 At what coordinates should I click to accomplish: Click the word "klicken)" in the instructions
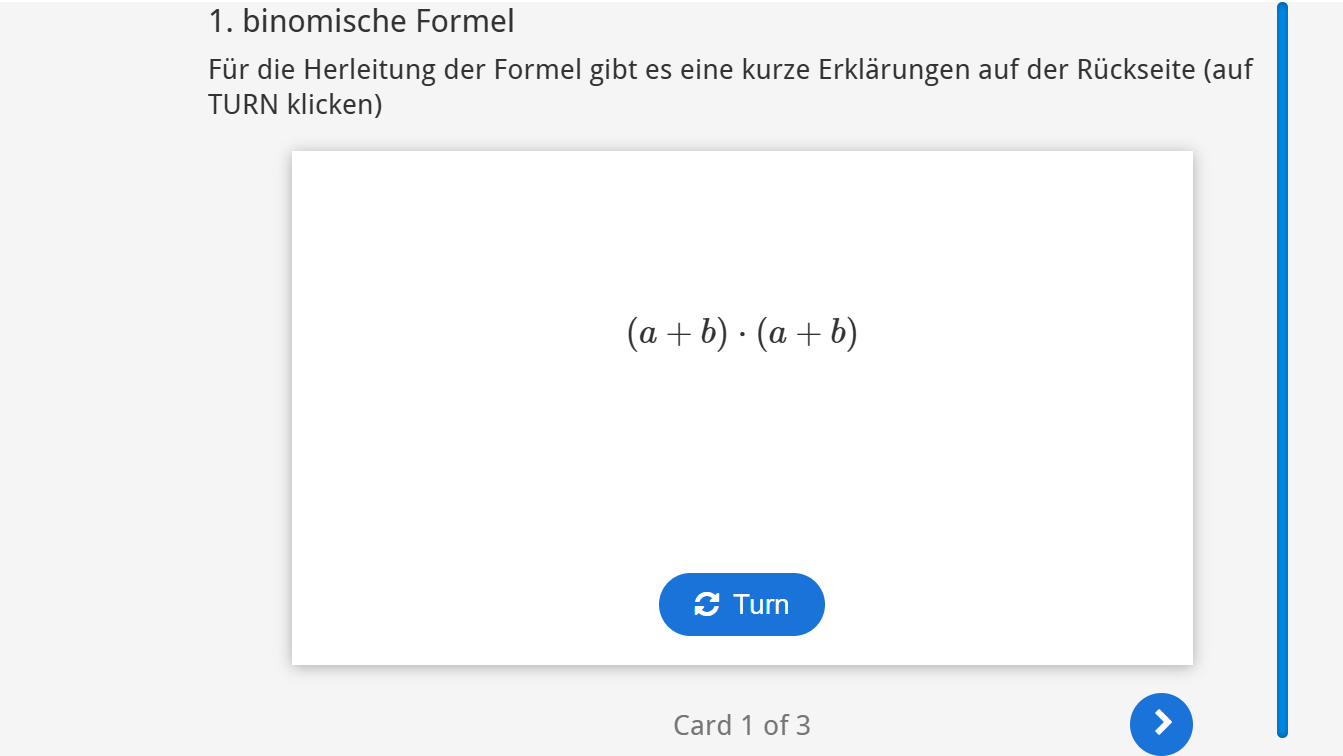coord(334,104)
